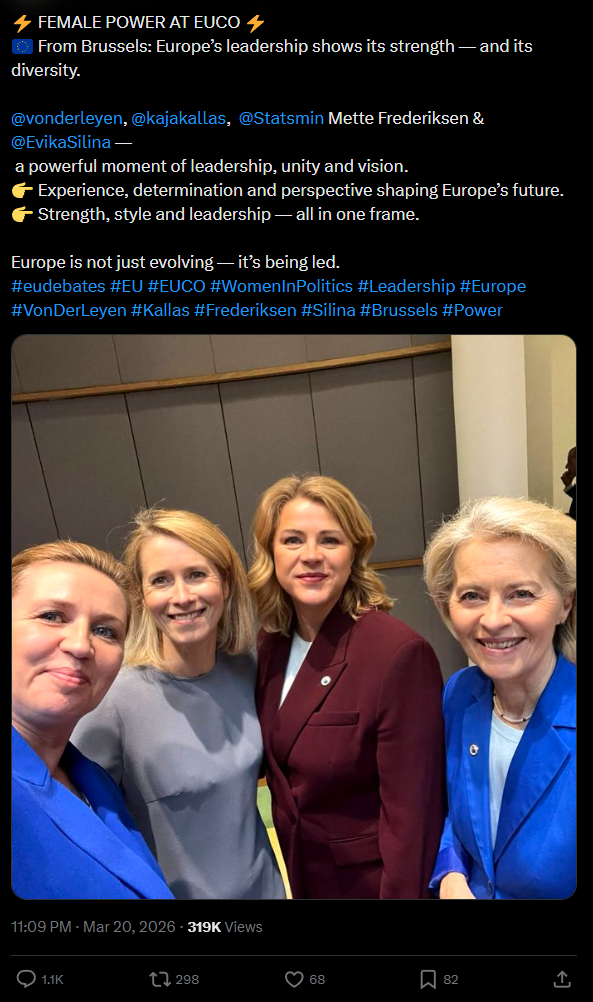Image resolution: width=593 pixels, height=1002 pixels.
Task: Browse the #Leadership hashtag
Action: (406, 286)
